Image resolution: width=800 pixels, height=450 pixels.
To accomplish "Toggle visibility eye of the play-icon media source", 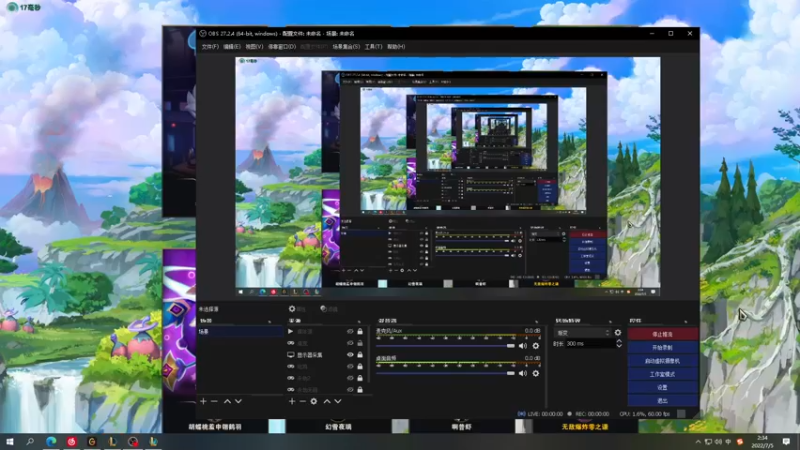I will (x=350, y=332).
